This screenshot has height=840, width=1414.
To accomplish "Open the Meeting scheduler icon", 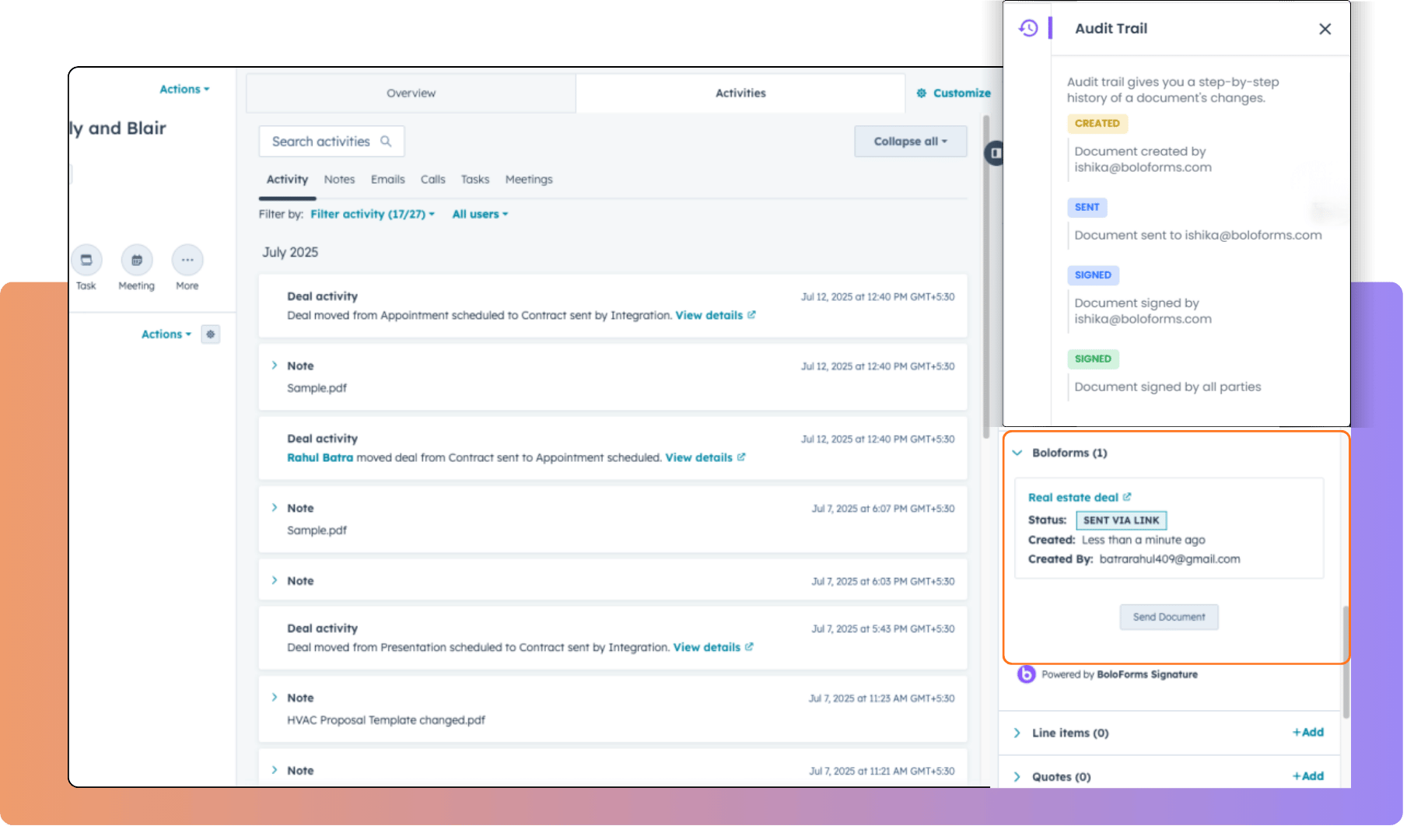I will pyautogui.click(x=136, y=261).
